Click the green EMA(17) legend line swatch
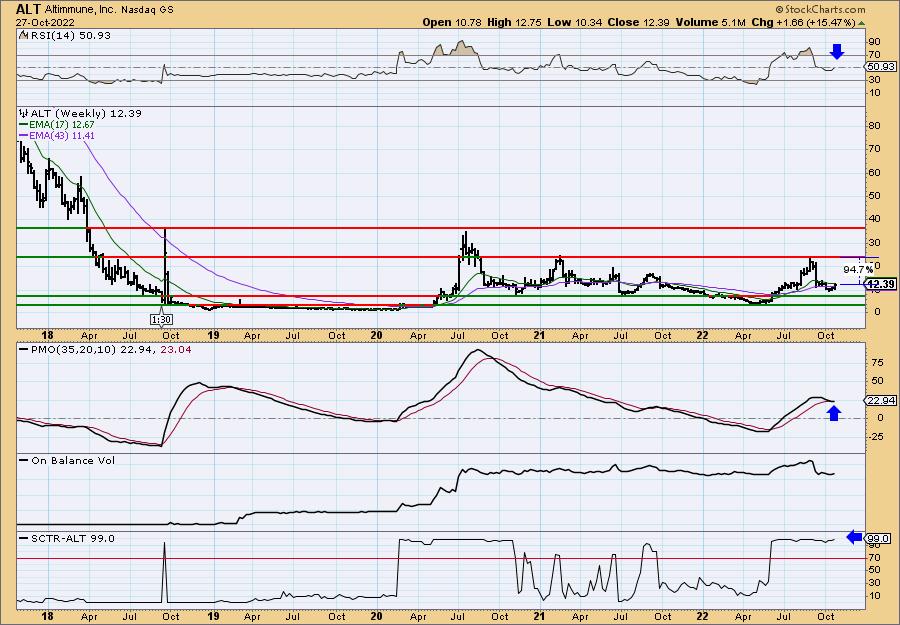The width and height of the screenshot is (900, 625). click(24, 125)
